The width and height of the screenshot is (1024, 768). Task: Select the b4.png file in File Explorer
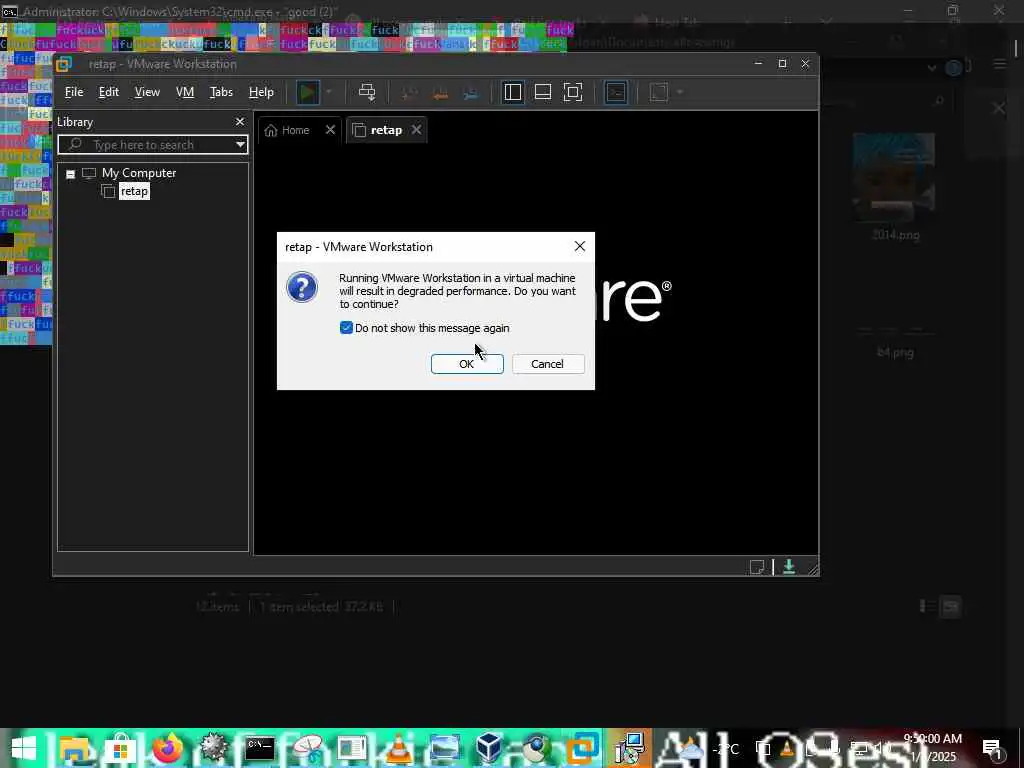click(x=895, y=352)
